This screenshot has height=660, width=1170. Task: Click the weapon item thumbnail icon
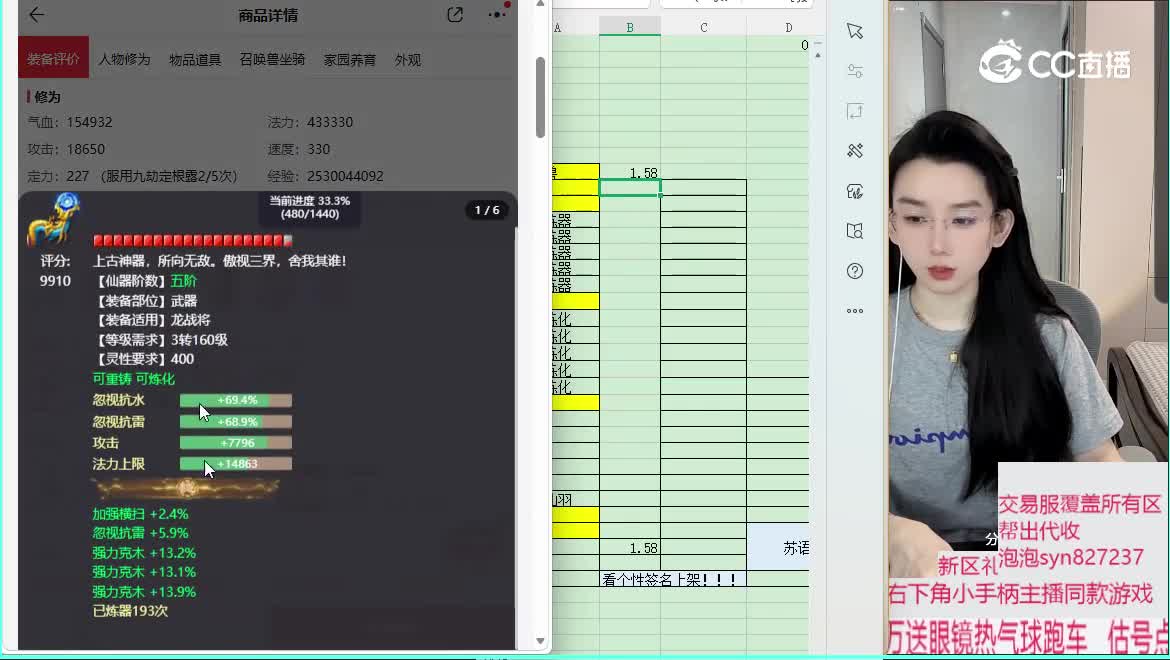(x=53, y=221)
